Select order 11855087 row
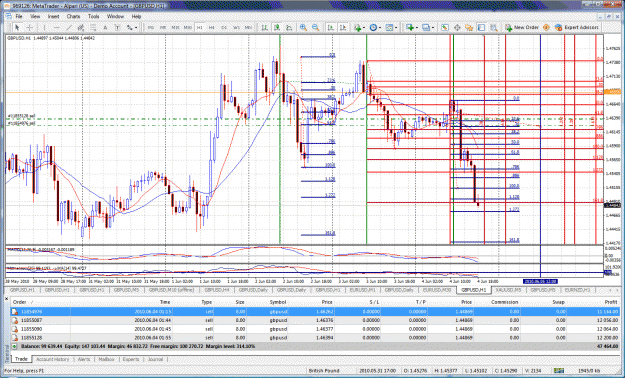The image size is (625, 378). (x=315, y=320)
